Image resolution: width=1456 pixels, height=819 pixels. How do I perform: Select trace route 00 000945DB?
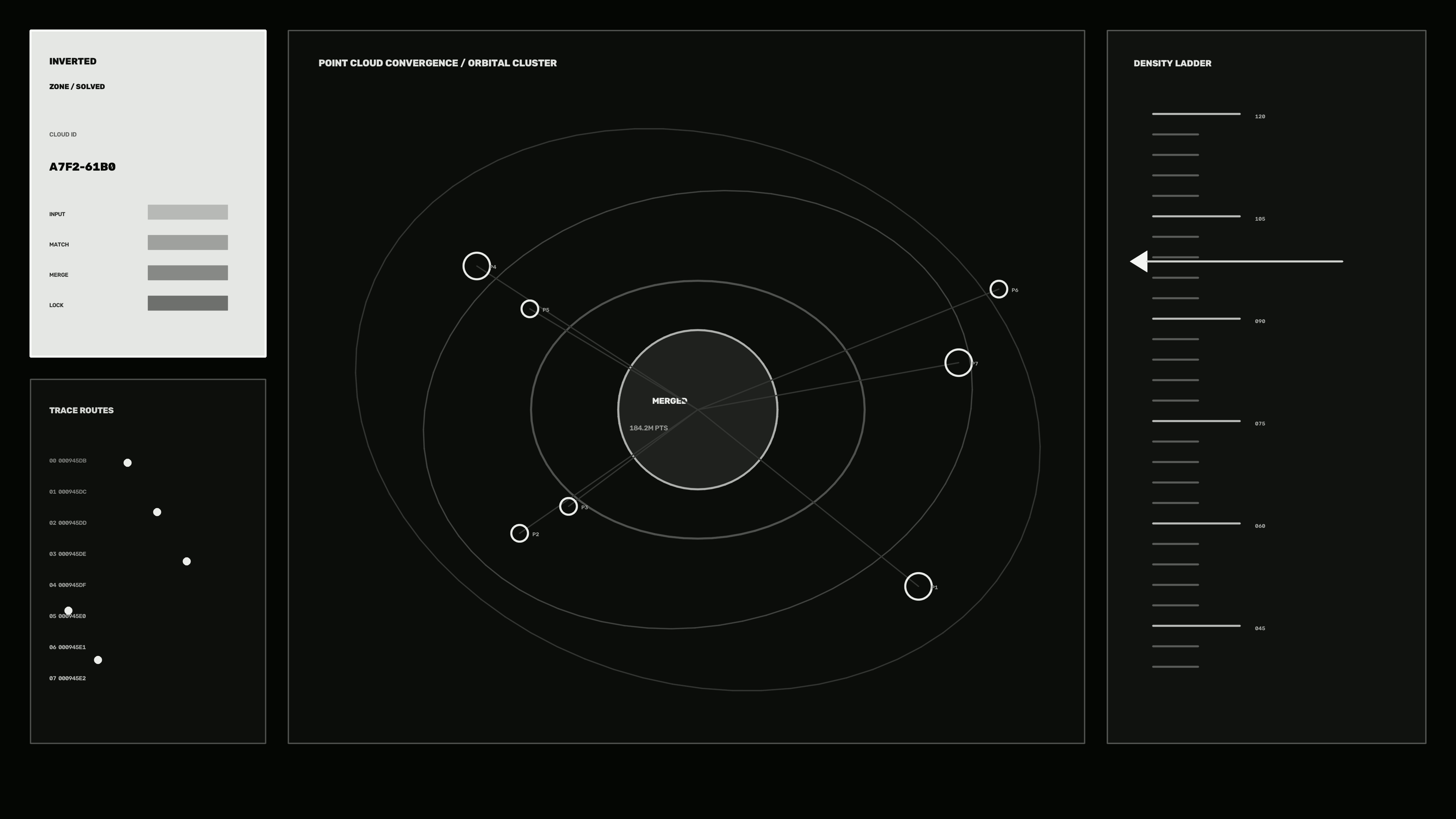tap(68, 461)
